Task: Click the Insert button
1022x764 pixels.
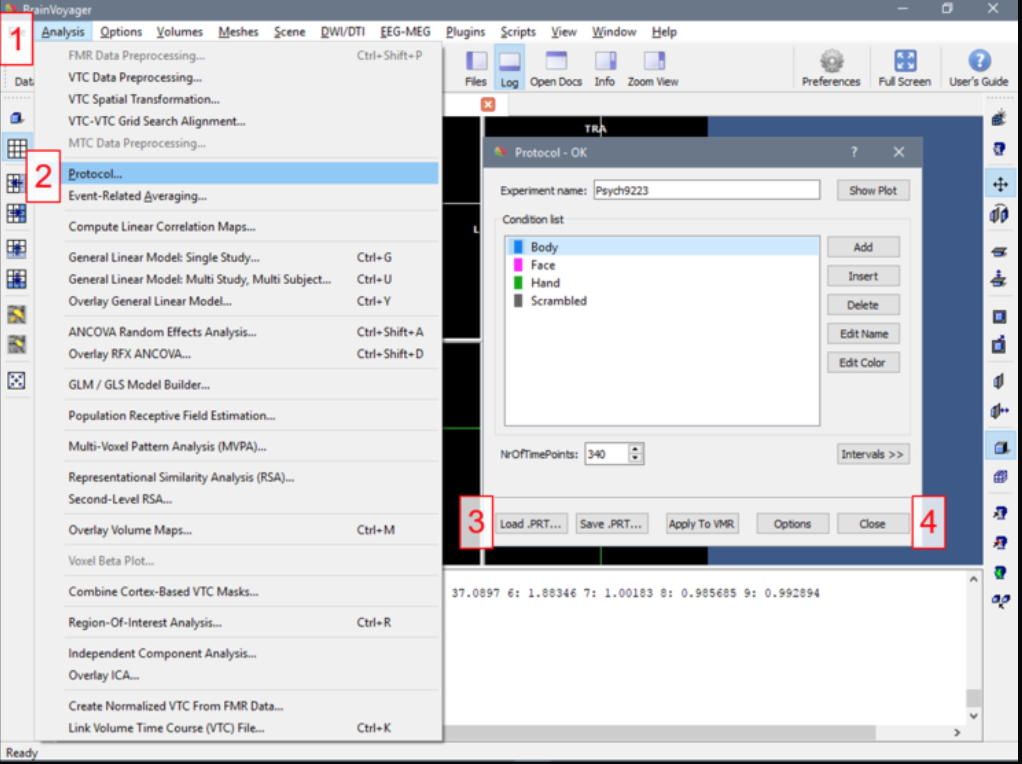Action: (863, 276)
